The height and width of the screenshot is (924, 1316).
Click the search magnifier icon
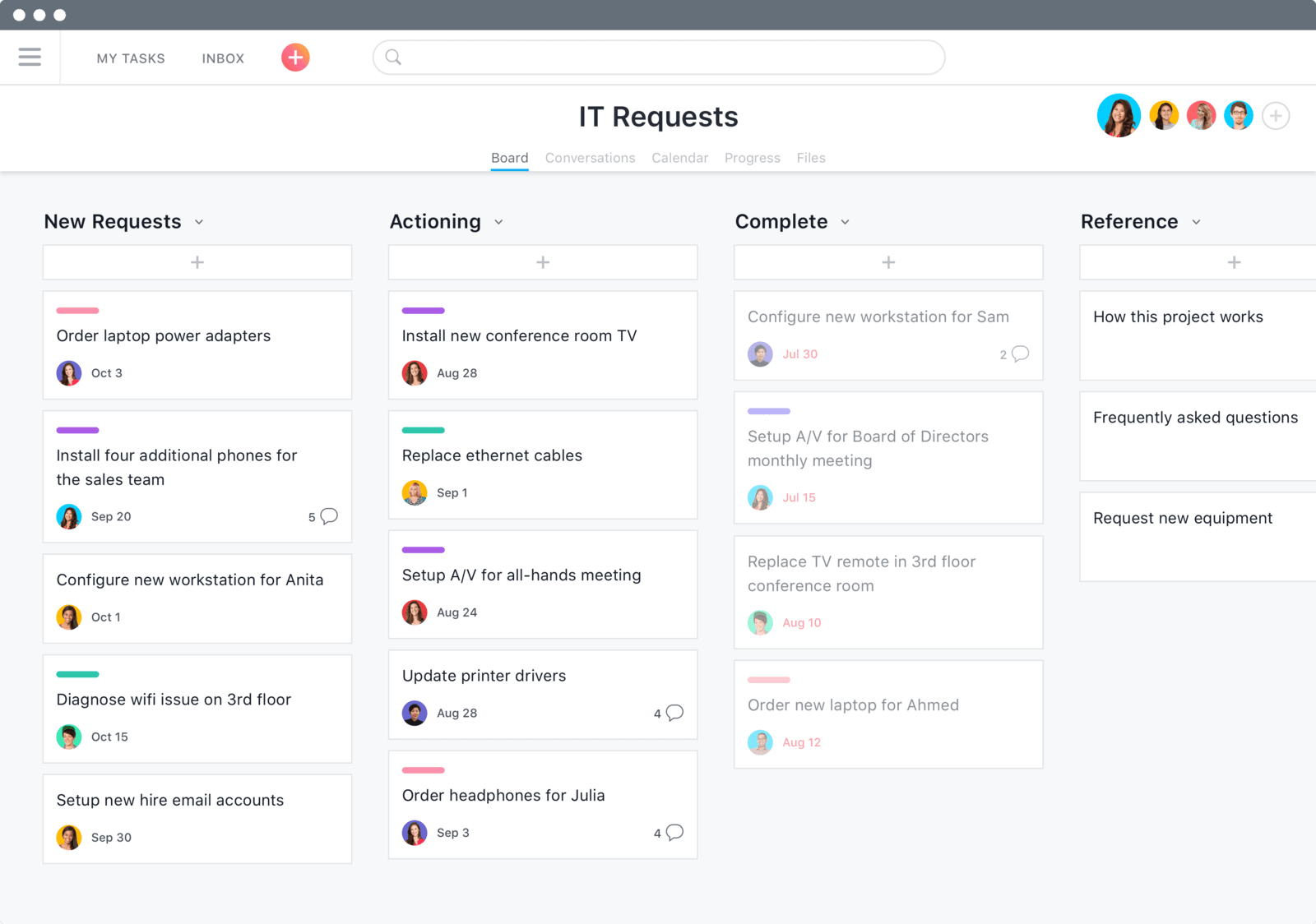[393, 57]
